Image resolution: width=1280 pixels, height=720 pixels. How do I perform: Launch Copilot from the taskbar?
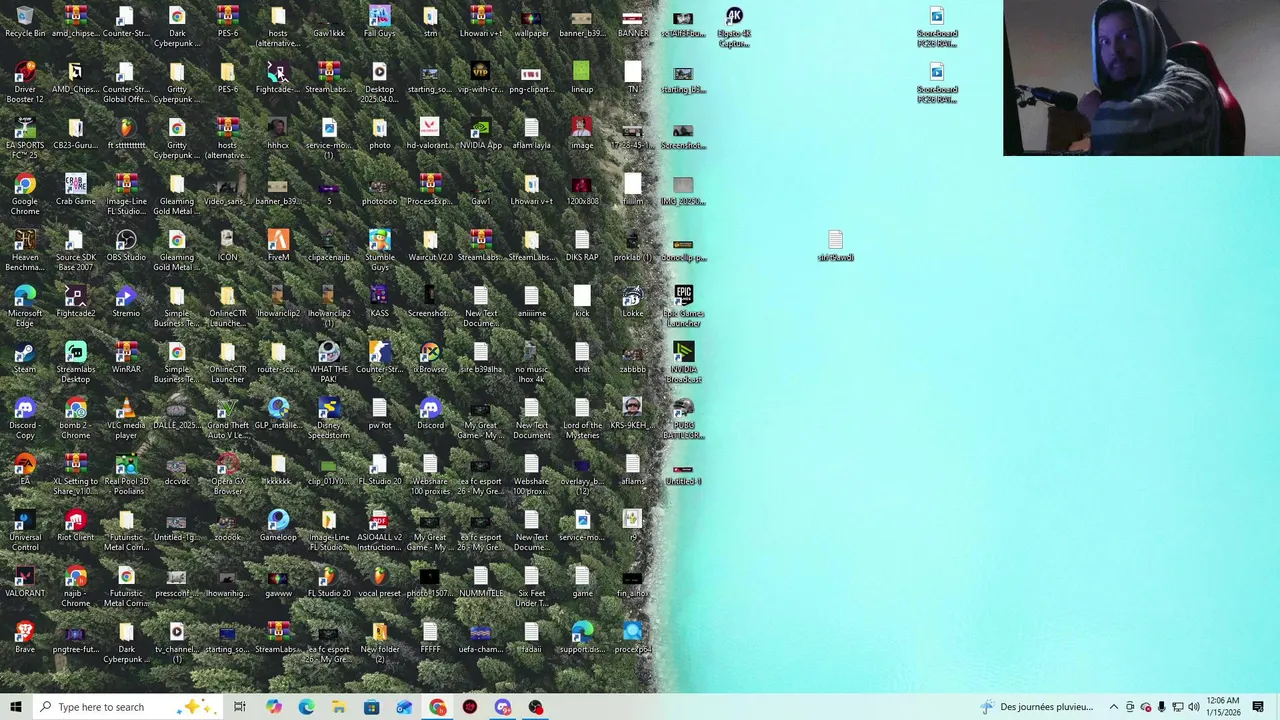click(273, 707)
